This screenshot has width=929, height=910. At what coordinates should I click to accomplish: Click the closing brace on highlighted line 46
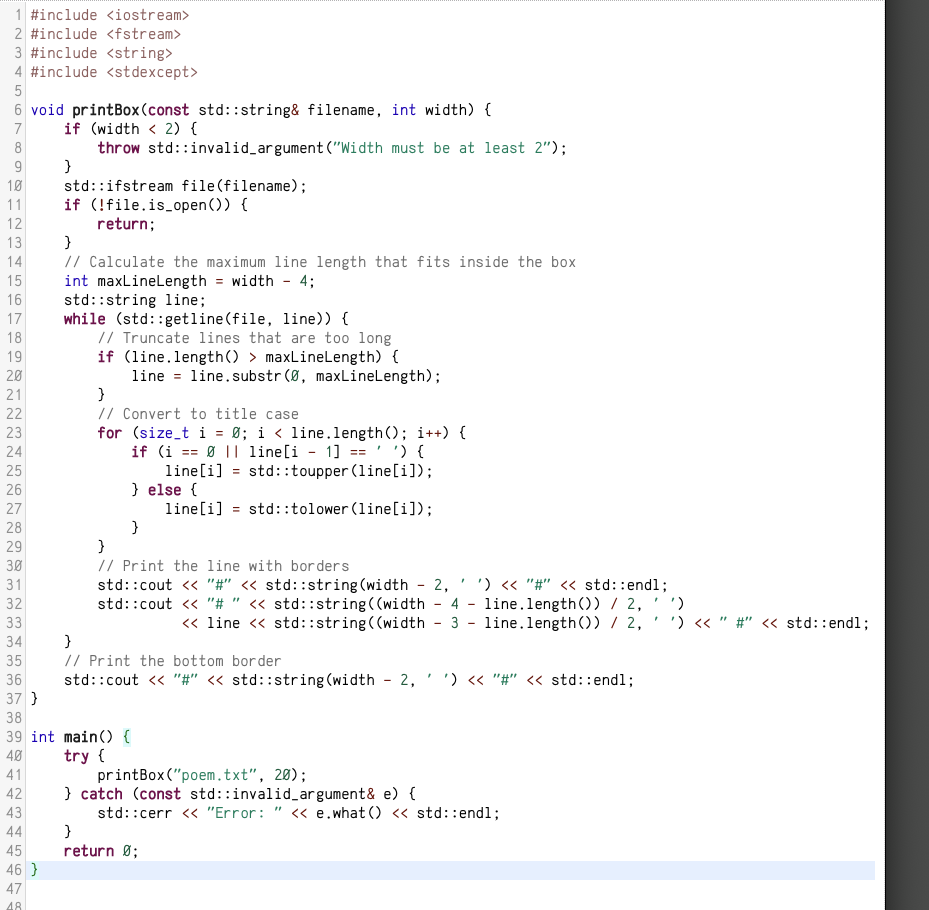click(34, 870)
